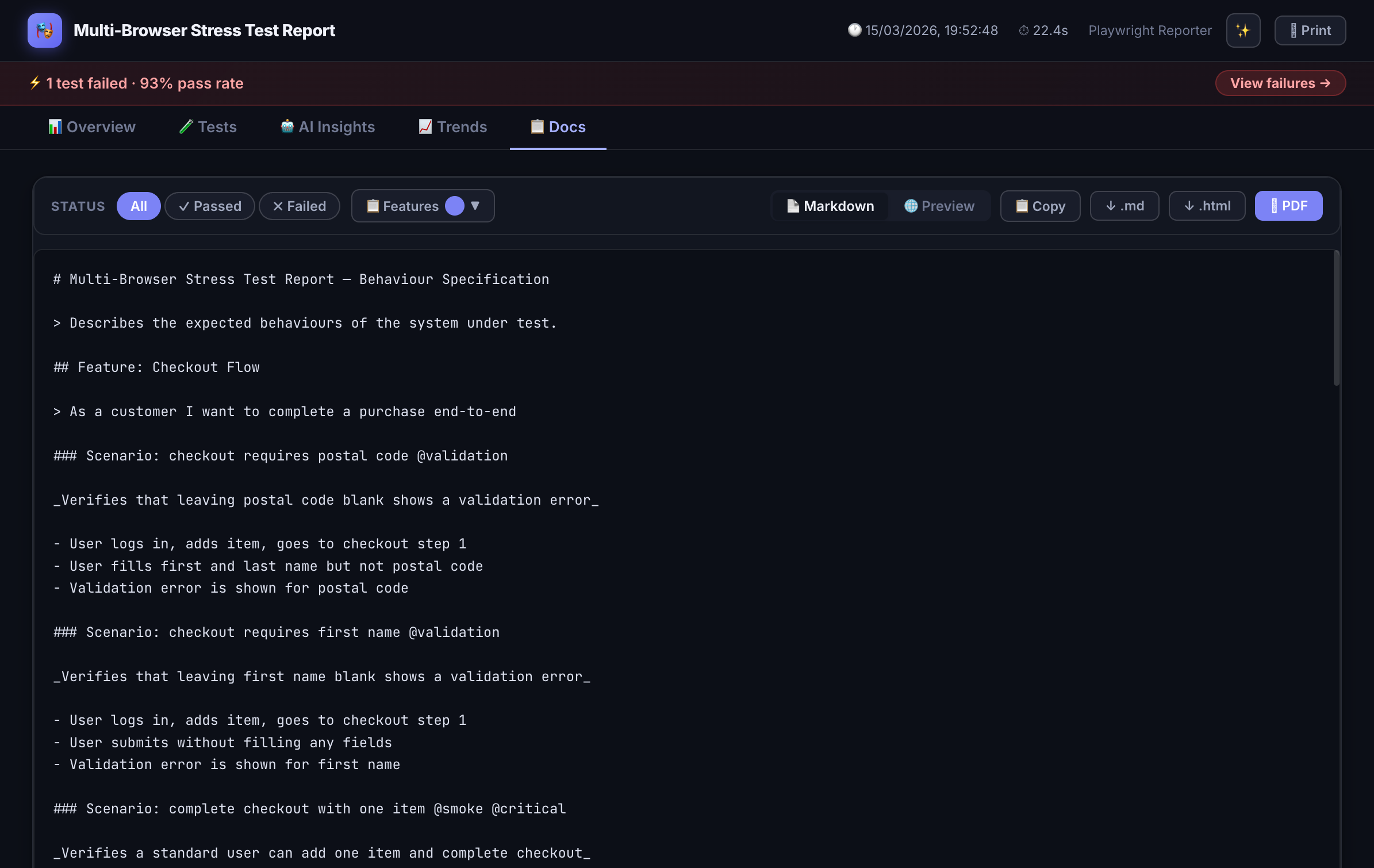Click the Multi-Browser Stress Test Report title
This screenshot has height=868, width=1374.
204,30
